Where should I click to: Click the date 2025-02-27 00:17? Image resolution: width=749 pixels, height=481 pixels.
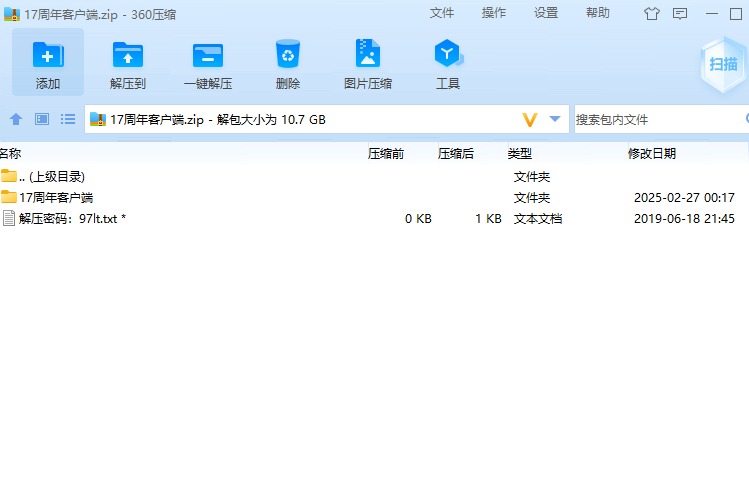pos(684,198)
